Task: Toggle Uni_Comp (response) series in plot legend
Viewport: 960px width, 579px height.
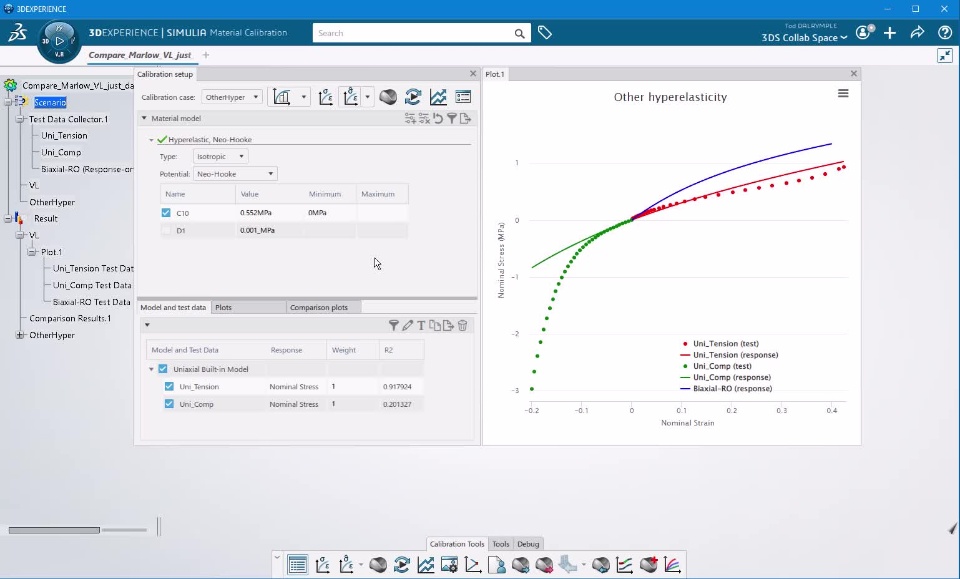Action: click(x=726, y=377)
